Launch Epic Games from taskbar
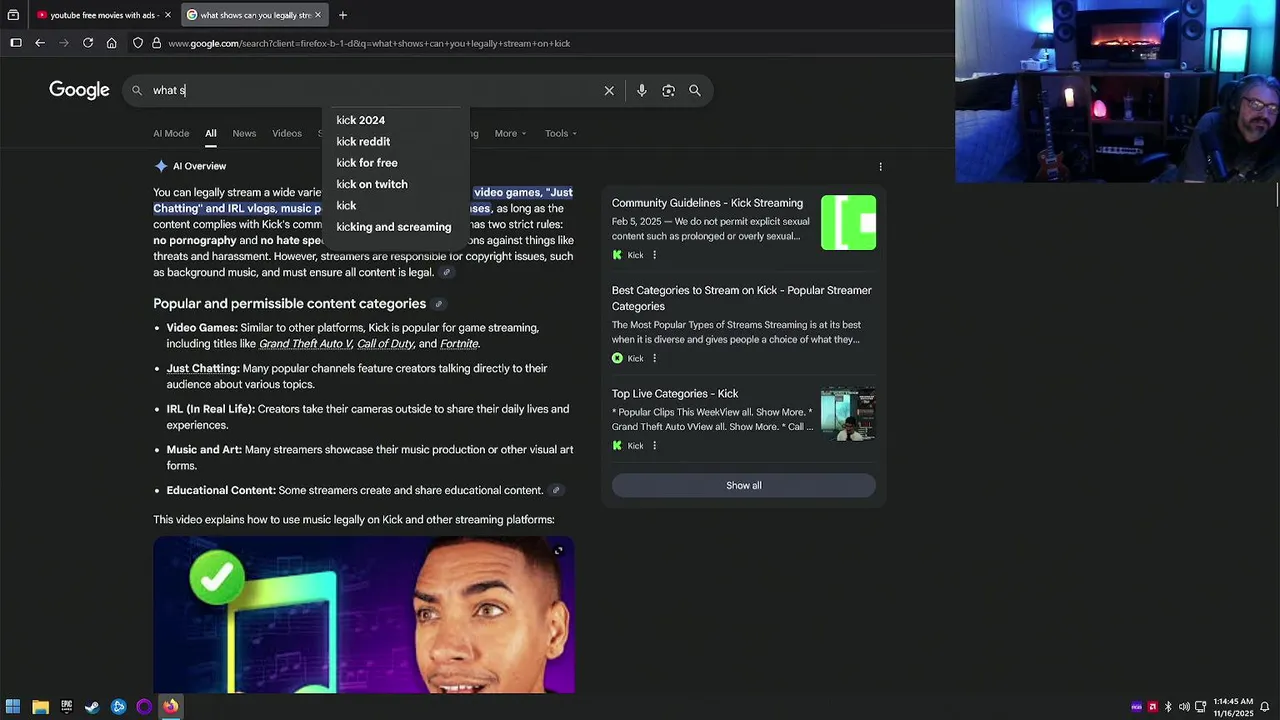The image size is (1280, 720). [x=66, y=707]
